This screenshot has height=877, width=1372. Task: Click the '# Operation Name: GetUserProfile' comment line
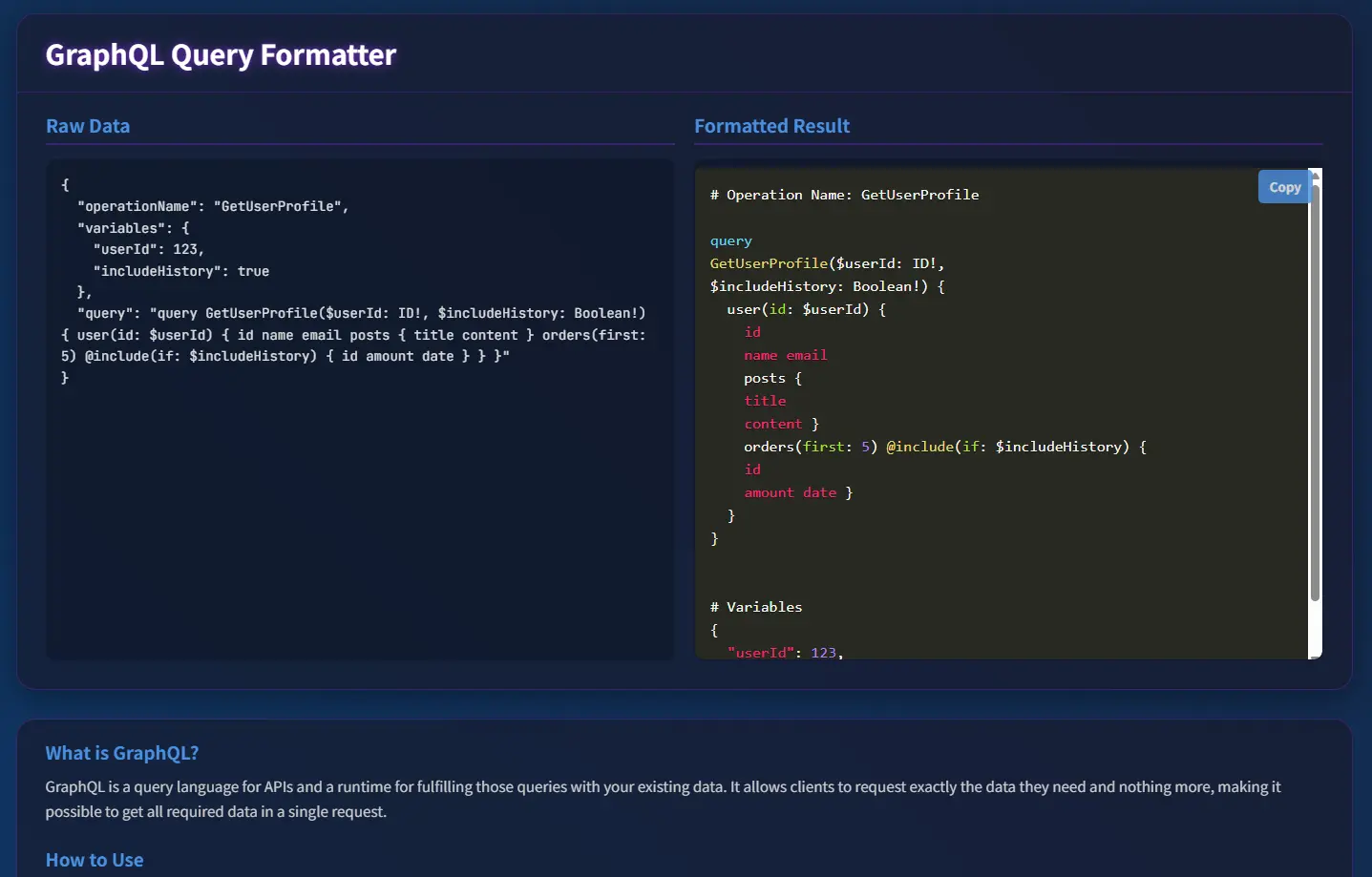pos(845,195)
